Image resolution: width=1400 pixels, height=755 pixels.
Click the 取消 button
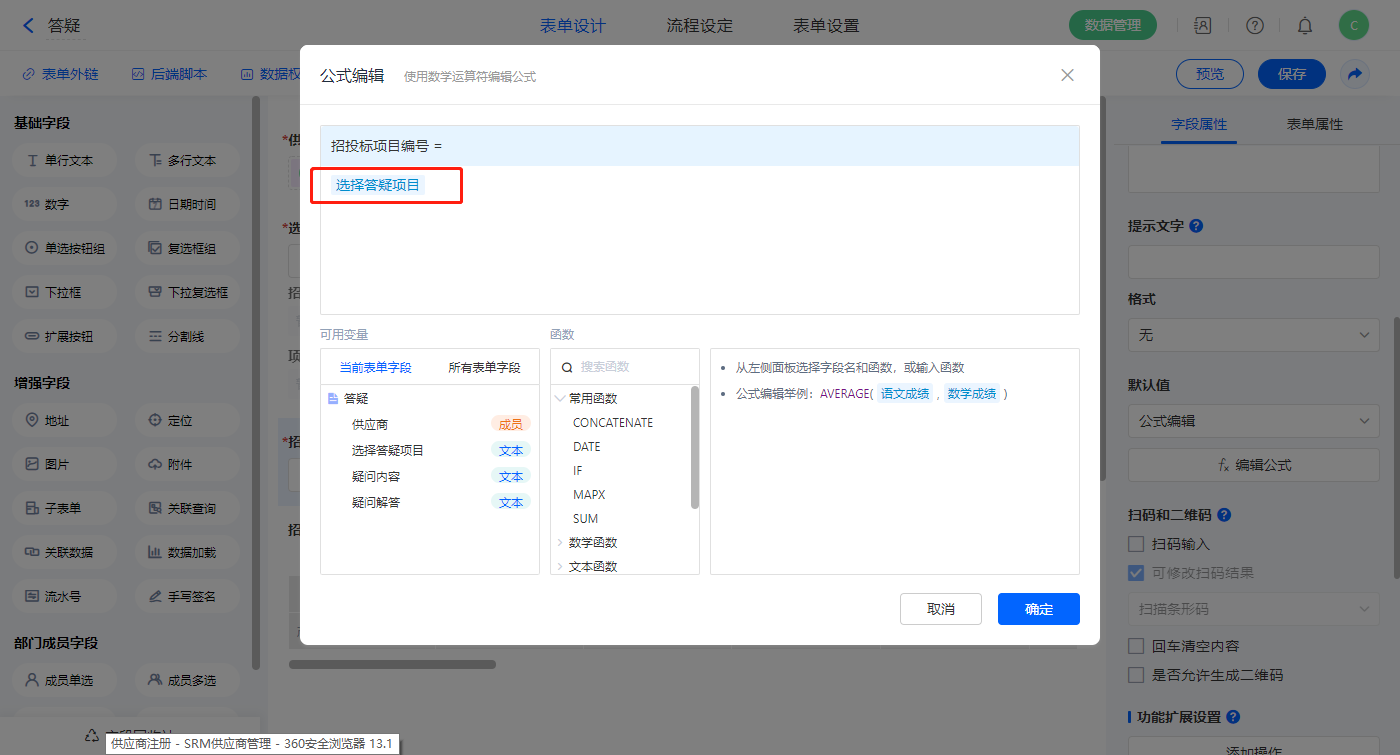click(940, 609)
